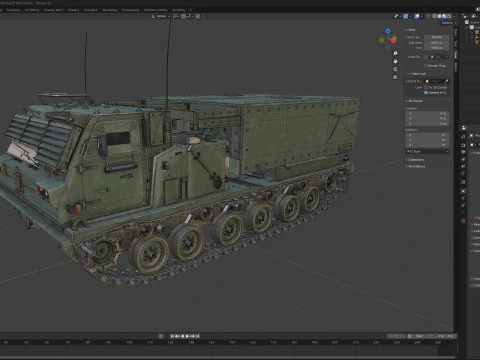Collapse the View panel in the sidebar
The width and height of the screenshot is (480, 360).
point(411,30)
